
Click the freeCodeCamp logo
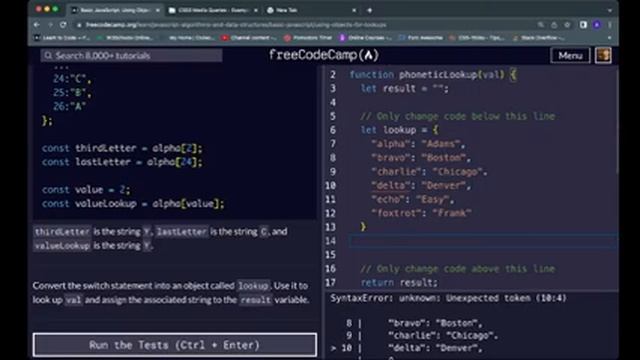click(x=324, y=55)
